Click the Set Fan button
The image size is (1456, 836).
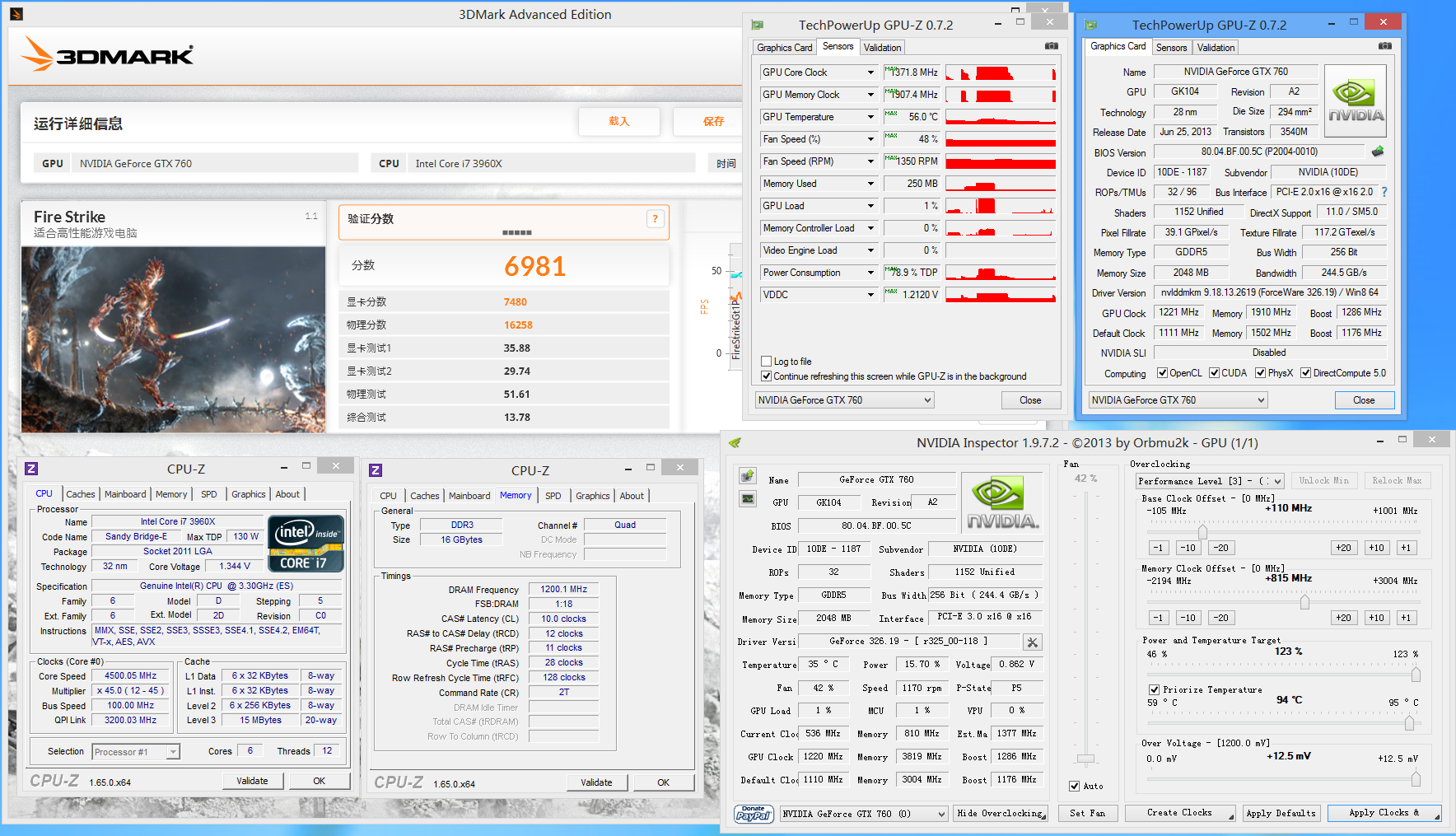(1087, 813)
